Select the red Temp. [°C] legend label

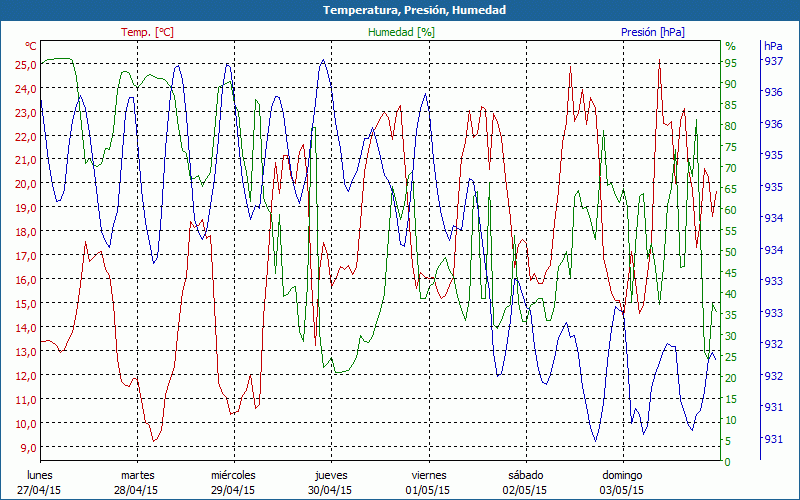[147, 32]
